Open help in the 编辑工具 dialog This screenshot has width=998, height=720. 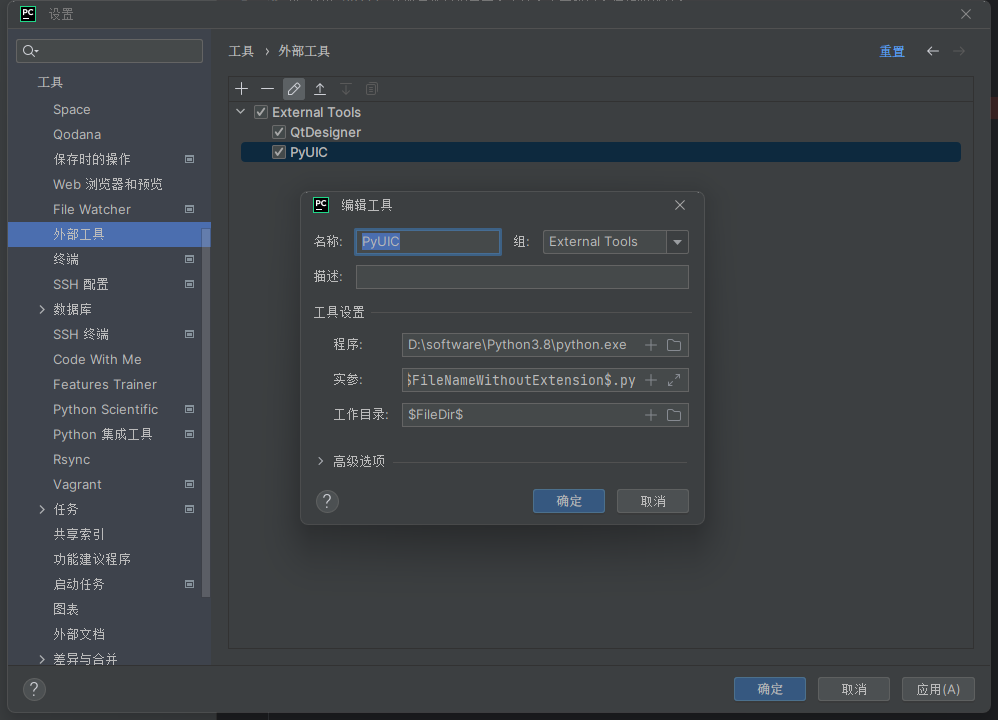point(327,502)
